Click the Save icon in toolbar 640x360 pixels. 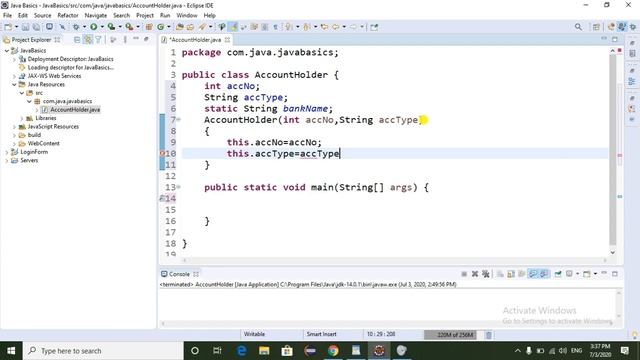tap(25, 27)
